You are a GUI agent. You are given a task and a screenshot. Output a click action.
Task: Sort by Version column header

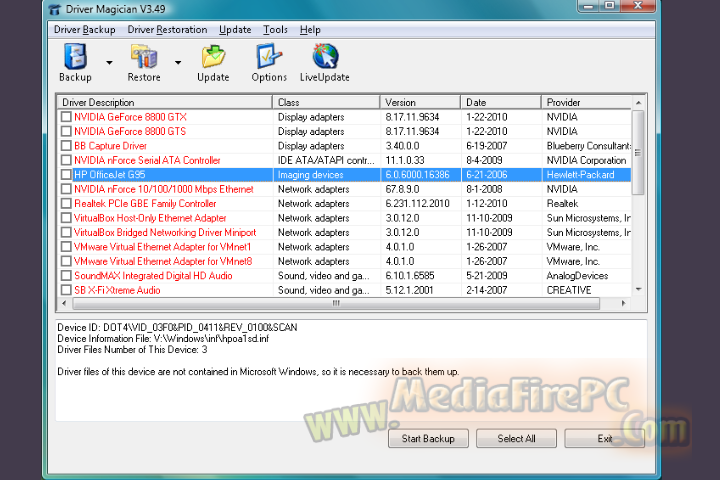click(x=420, y=102)
